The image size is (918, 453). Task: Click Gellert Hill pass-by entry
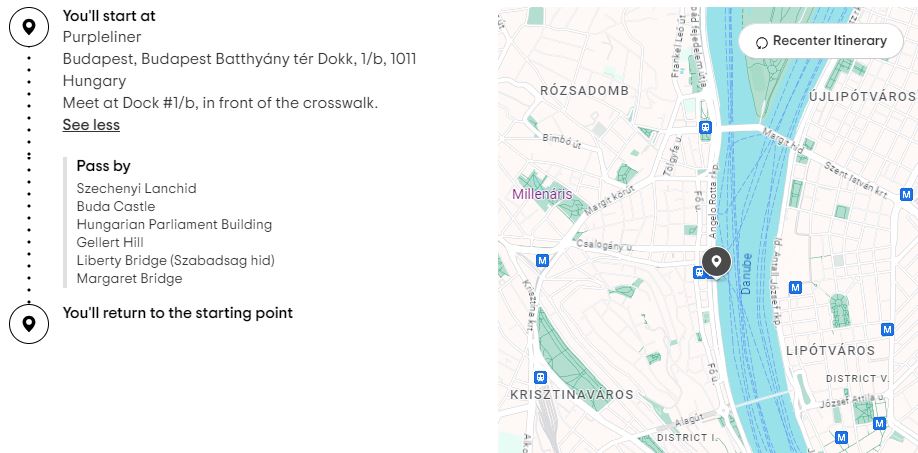[x=110, y=242]
